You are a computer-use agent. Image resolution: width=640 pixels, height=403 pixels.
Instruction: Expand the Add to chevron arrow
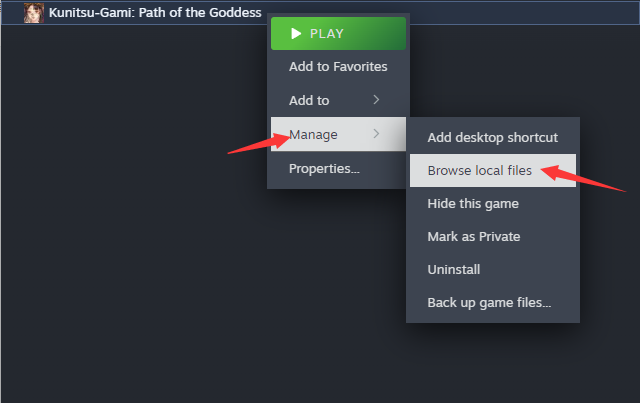coord(376,100)
